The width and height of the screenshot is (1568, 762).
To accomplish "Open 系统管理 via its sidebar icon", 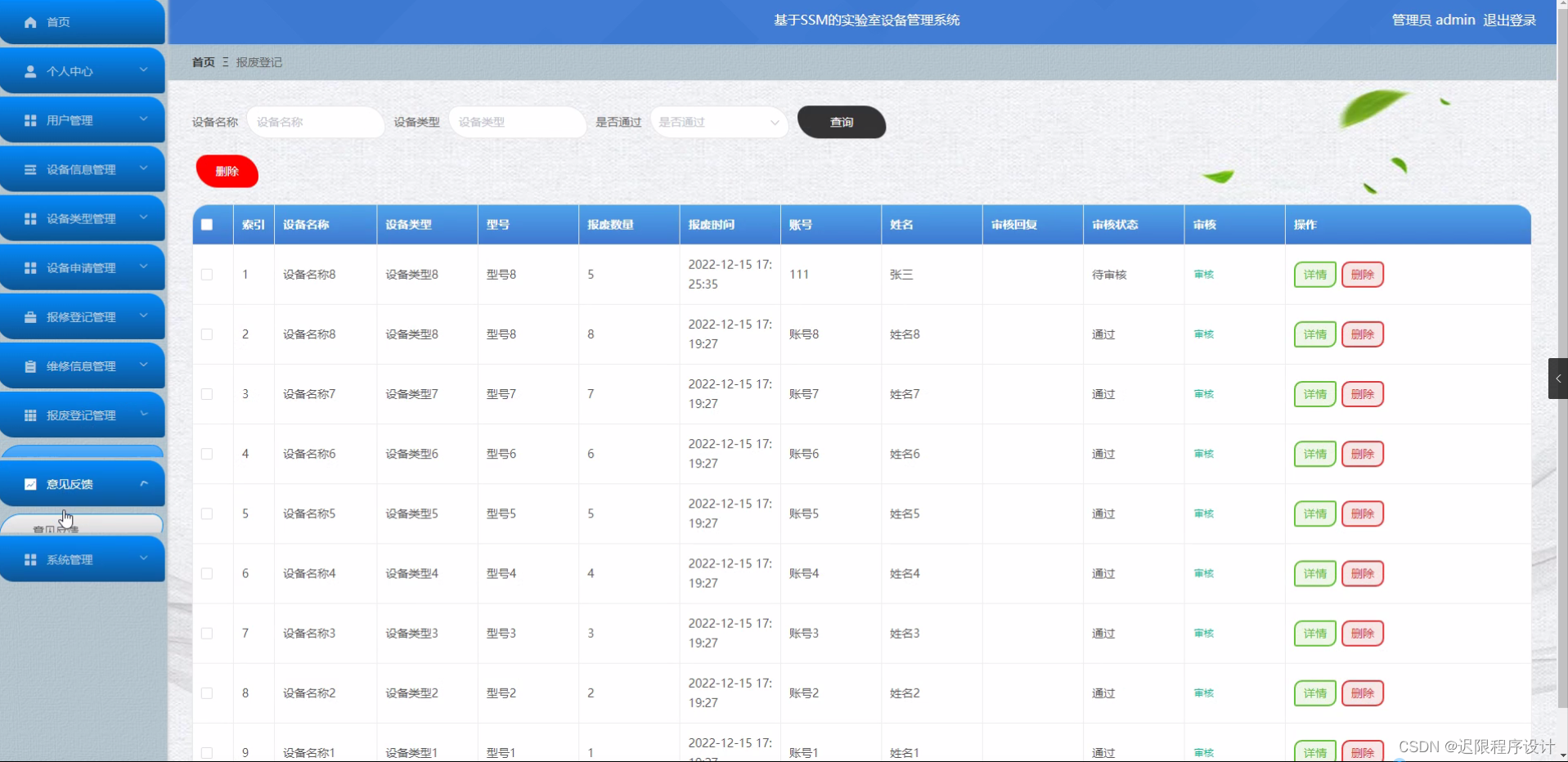I will tap(29, 559).
